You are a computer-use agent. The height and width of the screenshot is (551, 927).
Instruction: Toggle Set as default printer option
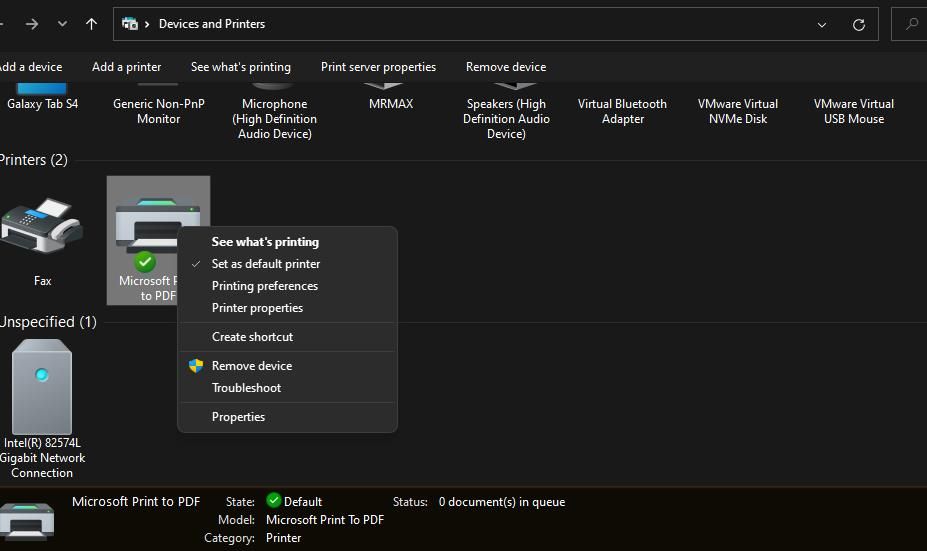[266, 264]
